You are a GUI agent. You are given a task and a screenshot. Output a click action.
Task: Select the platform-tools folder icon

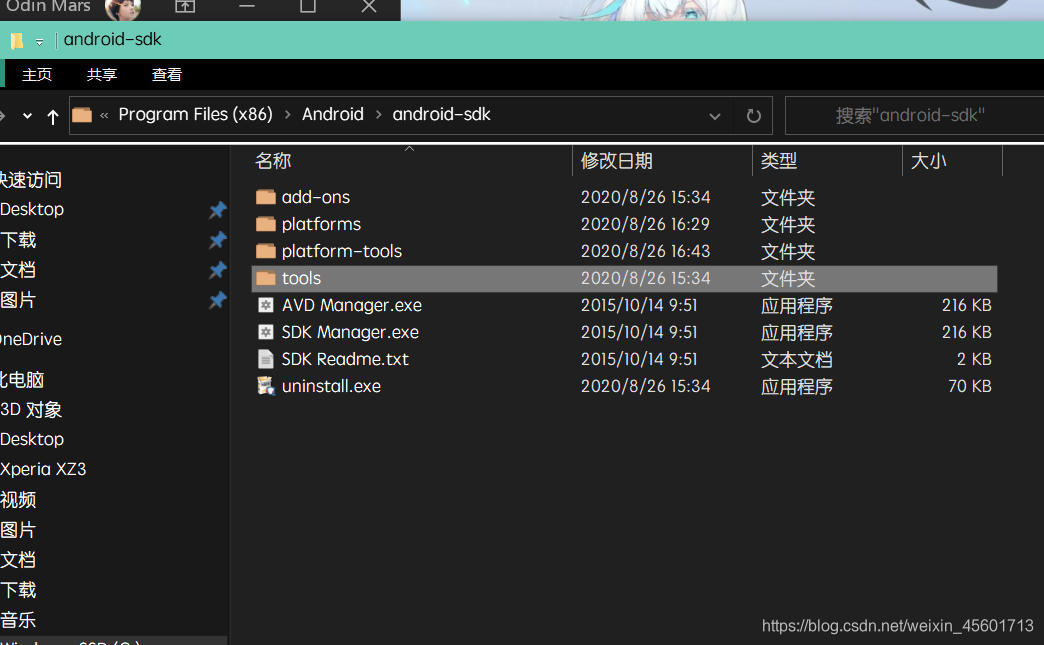pyautogui.click(x=266, y=251)
